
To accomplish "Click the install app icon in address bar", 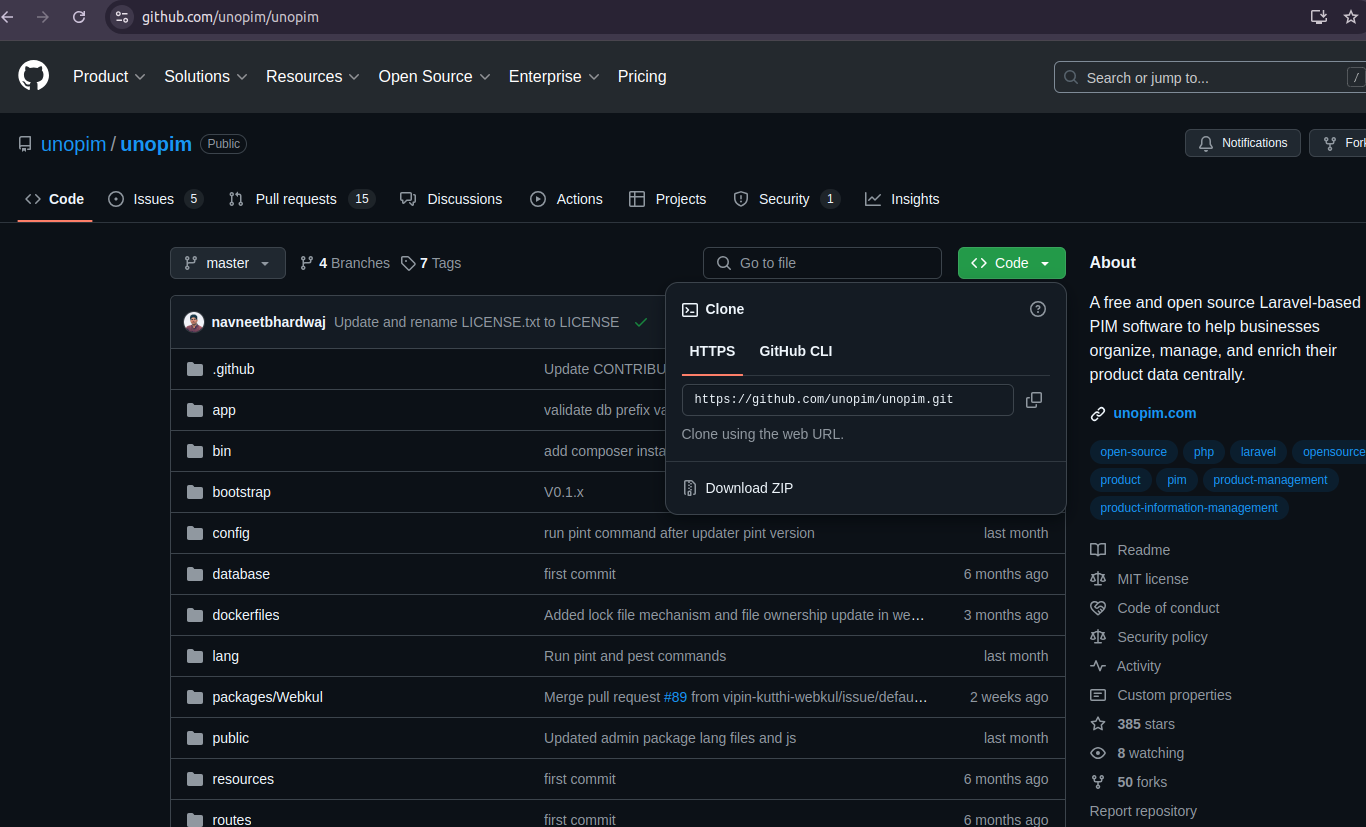I will (1319, 17).
